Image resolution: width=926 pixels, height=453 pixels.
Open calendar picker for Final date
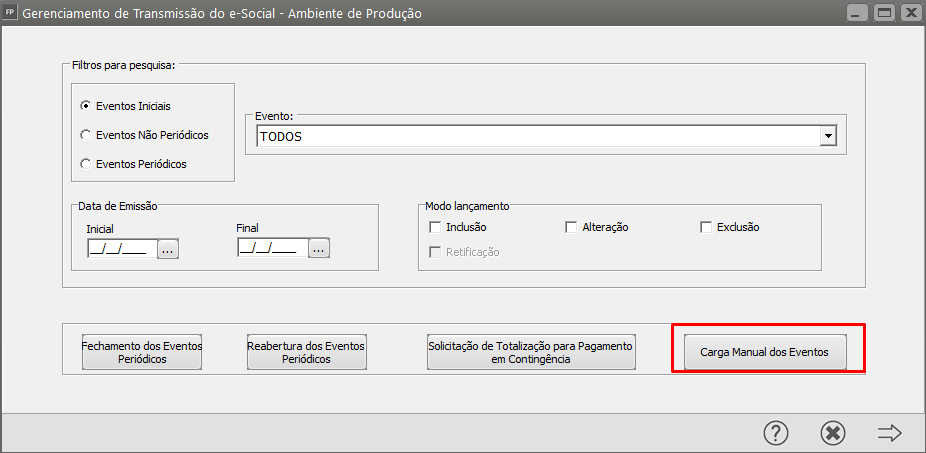pyautogui.click(x=319, y=249)
